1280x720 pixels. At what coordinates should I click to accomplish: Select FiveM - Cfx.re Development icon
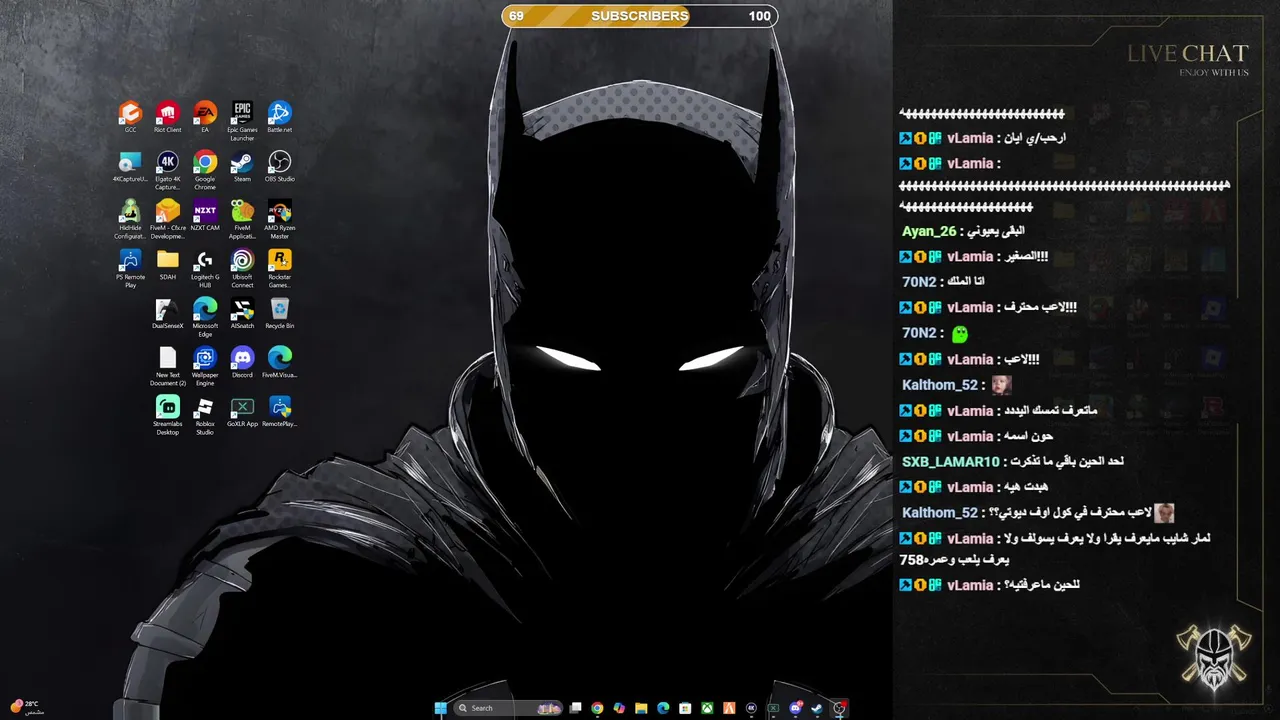[x=167, y=219]
